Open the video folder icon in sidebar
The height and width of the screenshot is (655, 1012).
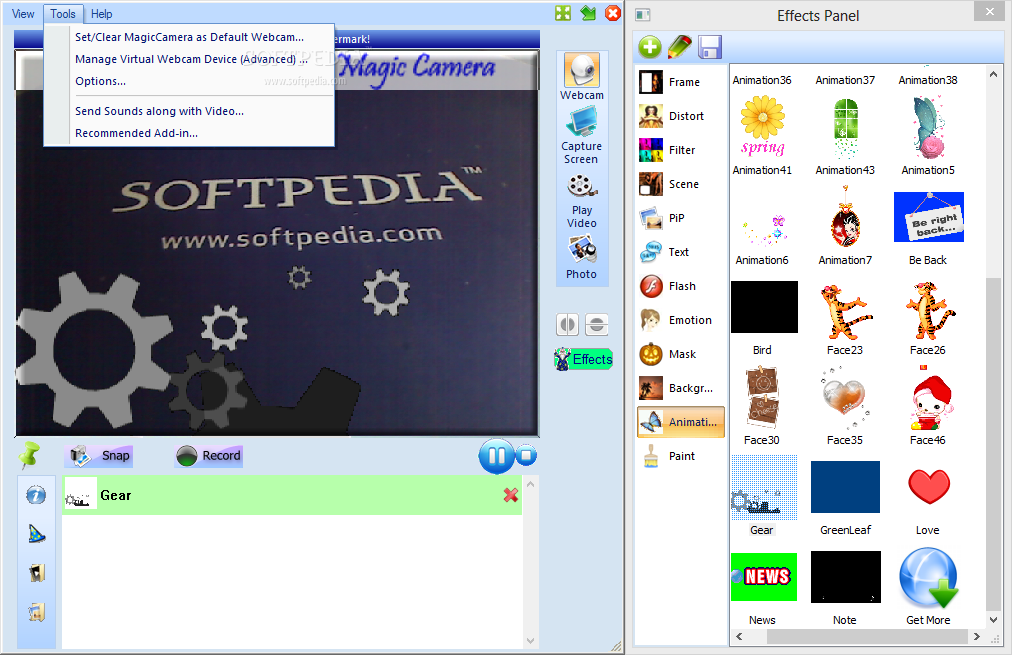coord(36,612)
